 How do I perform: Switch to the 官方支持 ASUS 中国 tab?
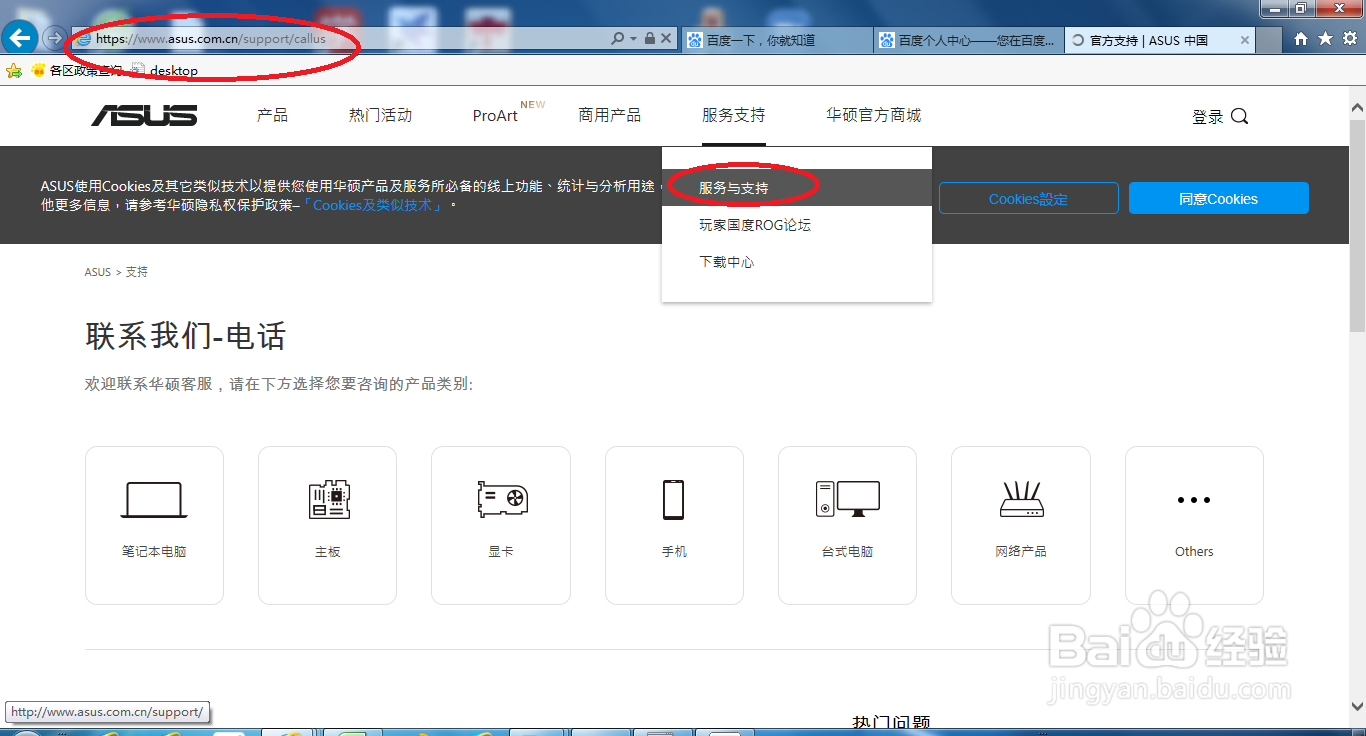point(1150,40)
